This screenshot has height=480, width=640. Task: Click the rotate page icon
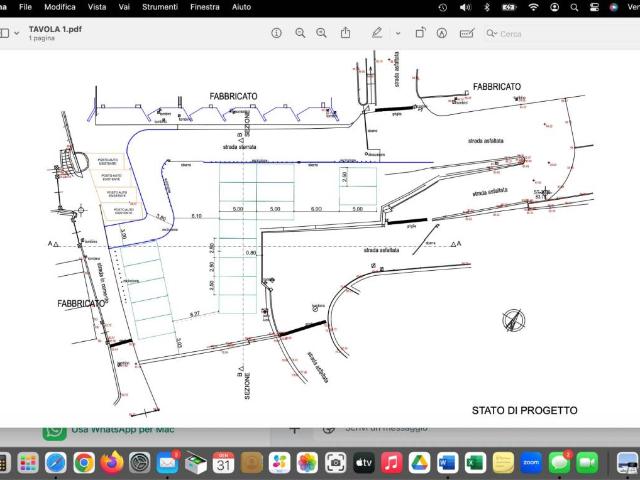click(418, 33)
